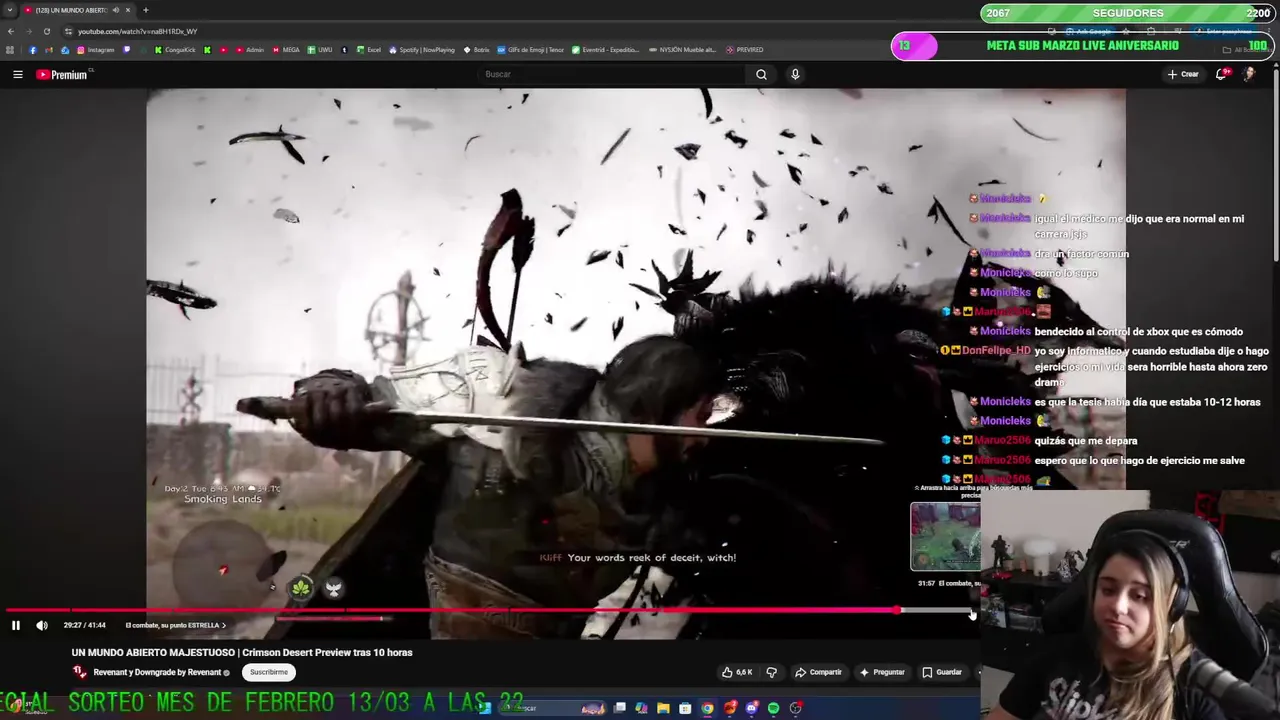The width and height of the screenshot is (1280, 720).
Task: Open the Revenant y Downgrade channel link
Action: (x=157, y=672)
